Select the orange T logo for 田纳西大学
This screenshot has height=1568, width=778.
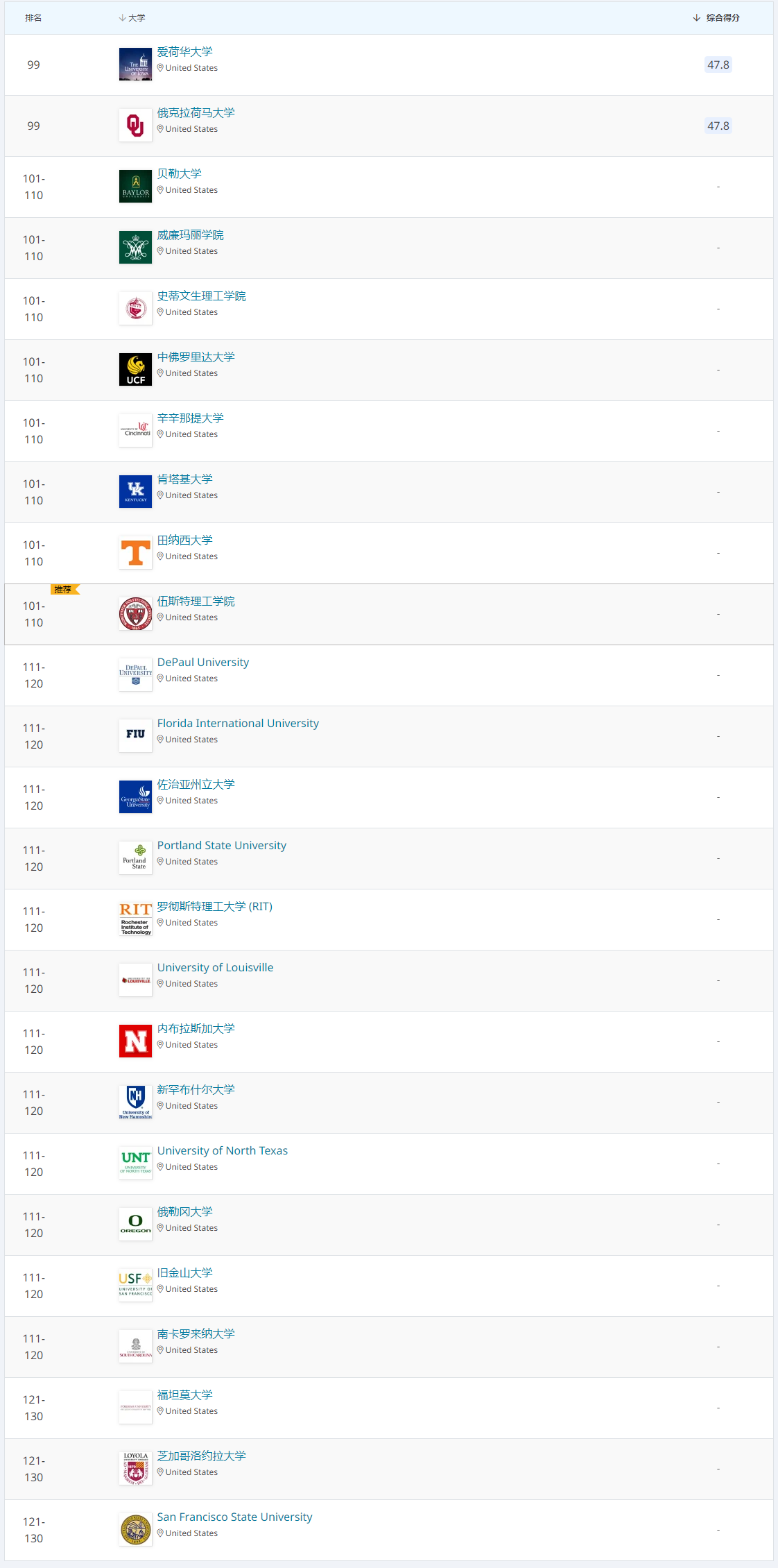point(135,553)
